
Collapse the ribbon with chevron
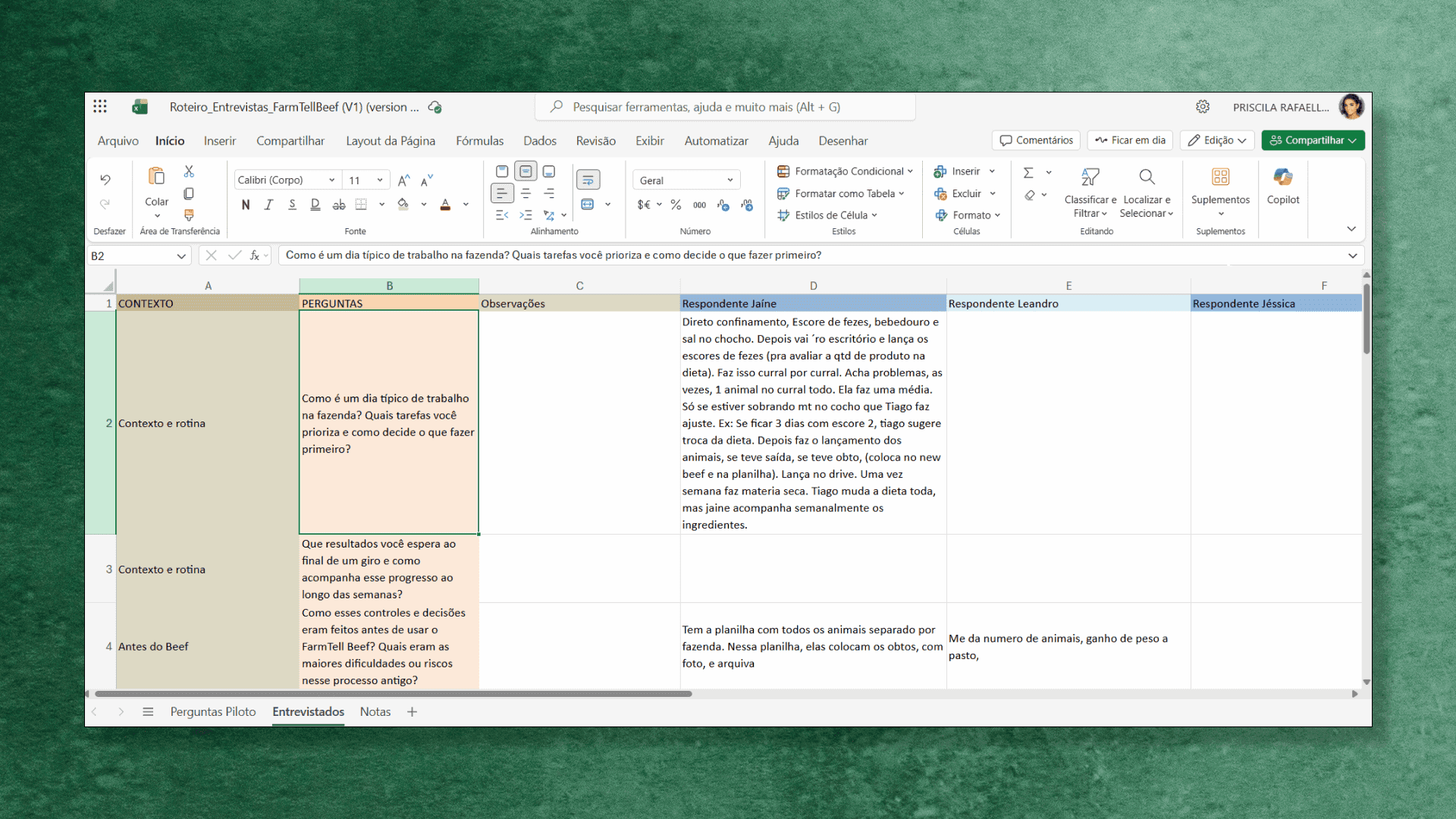pyautogui.click(x=1351, y=229)
